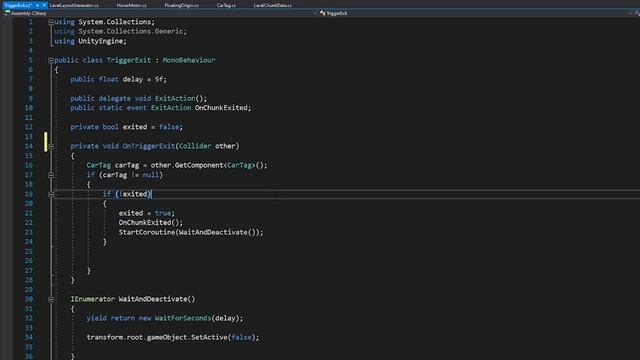Open the TriggerExit class navigation dropdown
This screenshot has height=360, width=640.
(x=631, y=13)
